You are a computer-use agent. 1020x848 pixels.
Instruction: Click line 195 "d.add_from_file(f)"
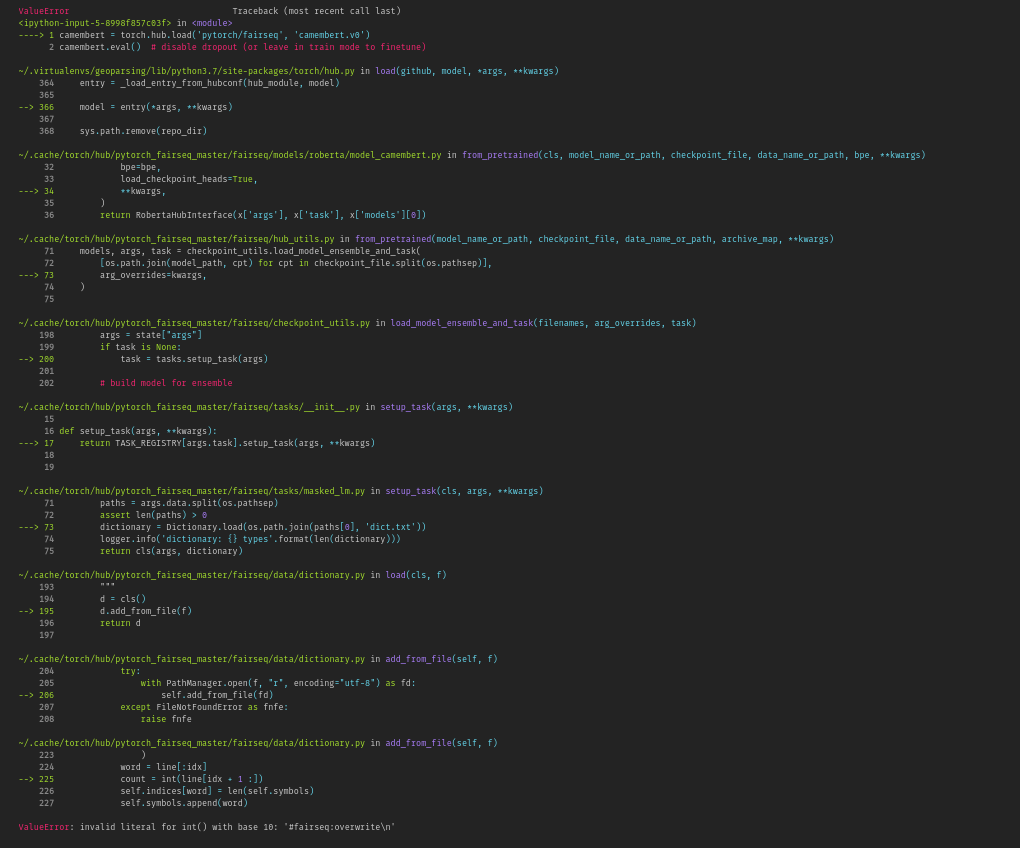146,611
